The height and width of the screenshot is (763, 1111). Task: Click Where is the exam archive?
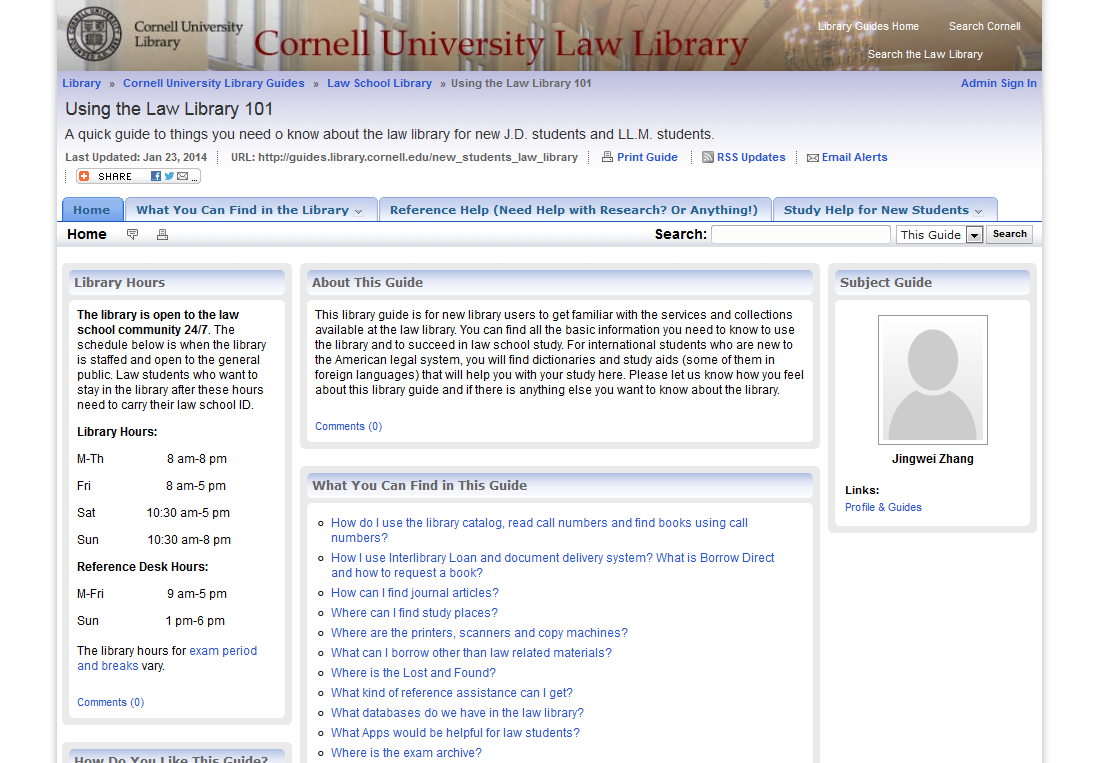[406, 752]
